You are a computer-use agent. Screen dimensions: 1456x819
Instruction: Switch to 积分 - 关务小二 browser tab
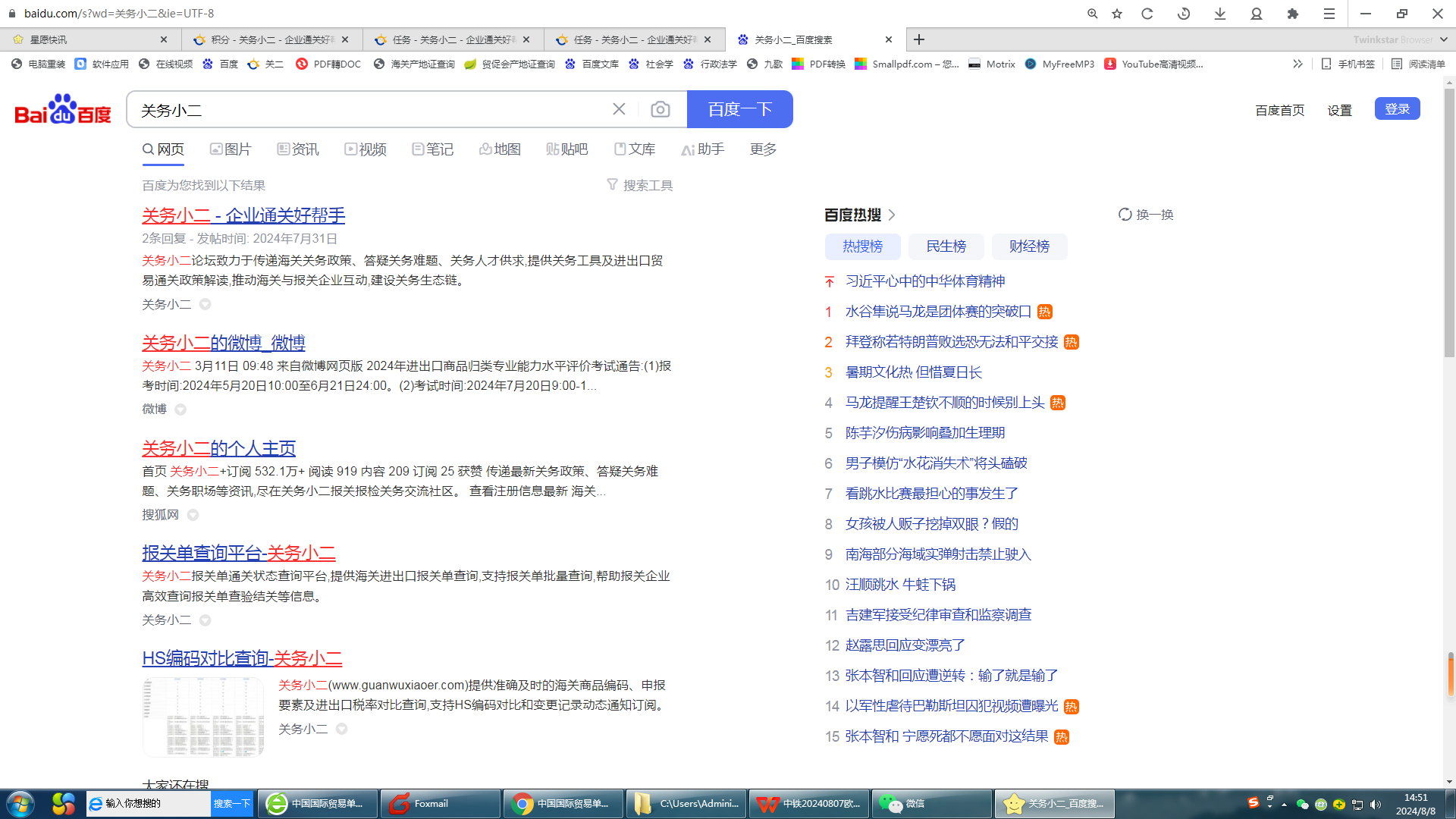click(271, 39)
